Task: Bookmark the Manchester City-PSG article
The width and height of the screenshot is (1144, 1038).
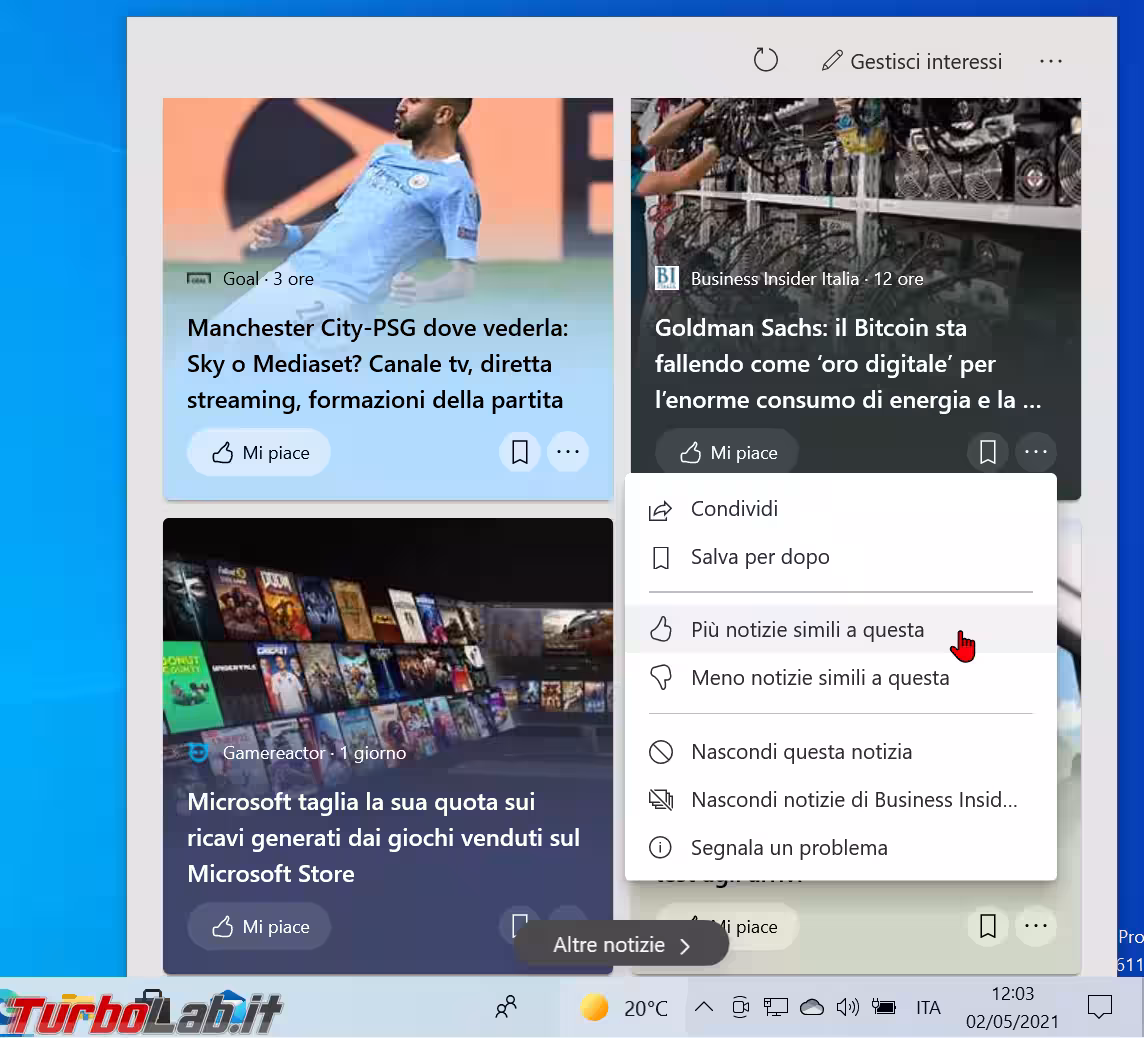Action: point(519,453)
